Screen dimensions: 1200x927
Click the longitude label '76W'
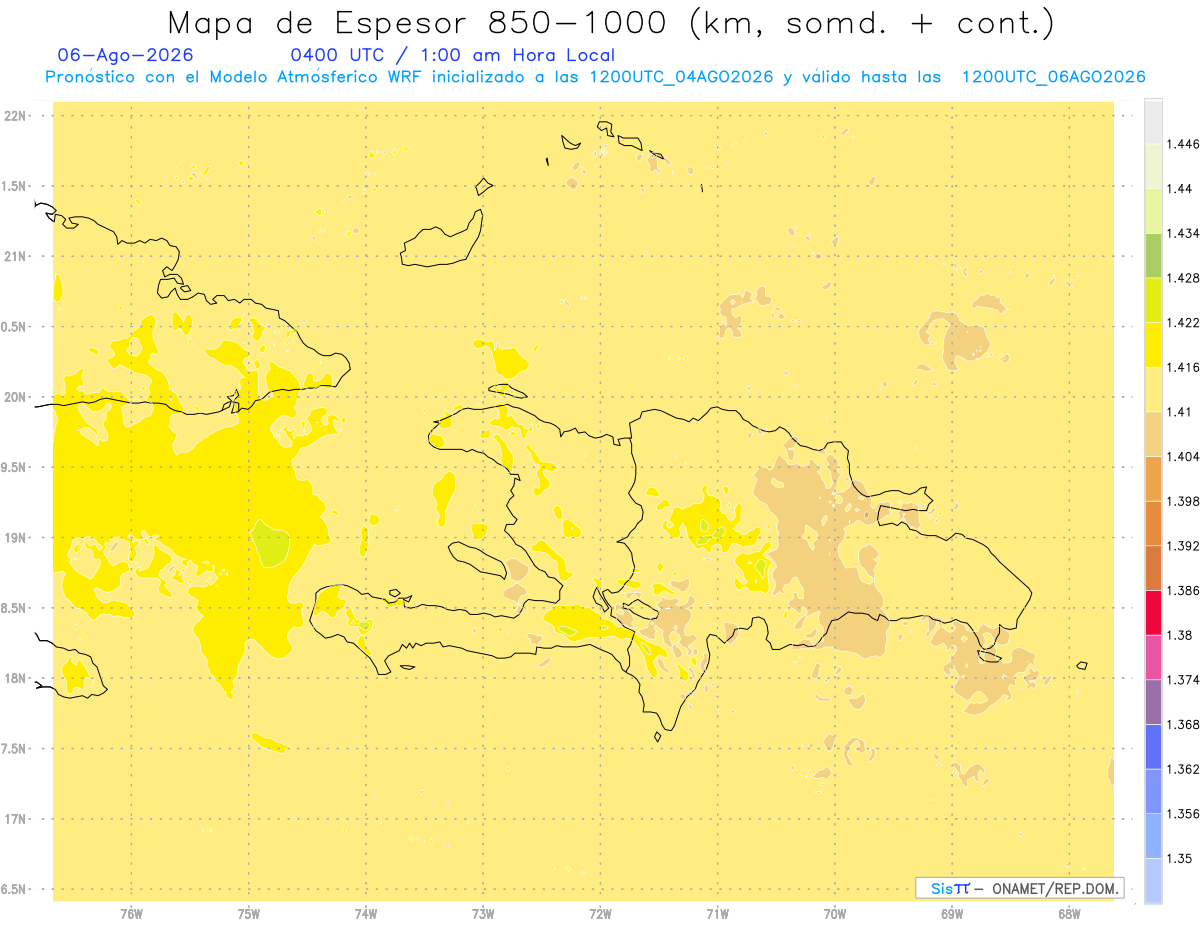point(131,914)
